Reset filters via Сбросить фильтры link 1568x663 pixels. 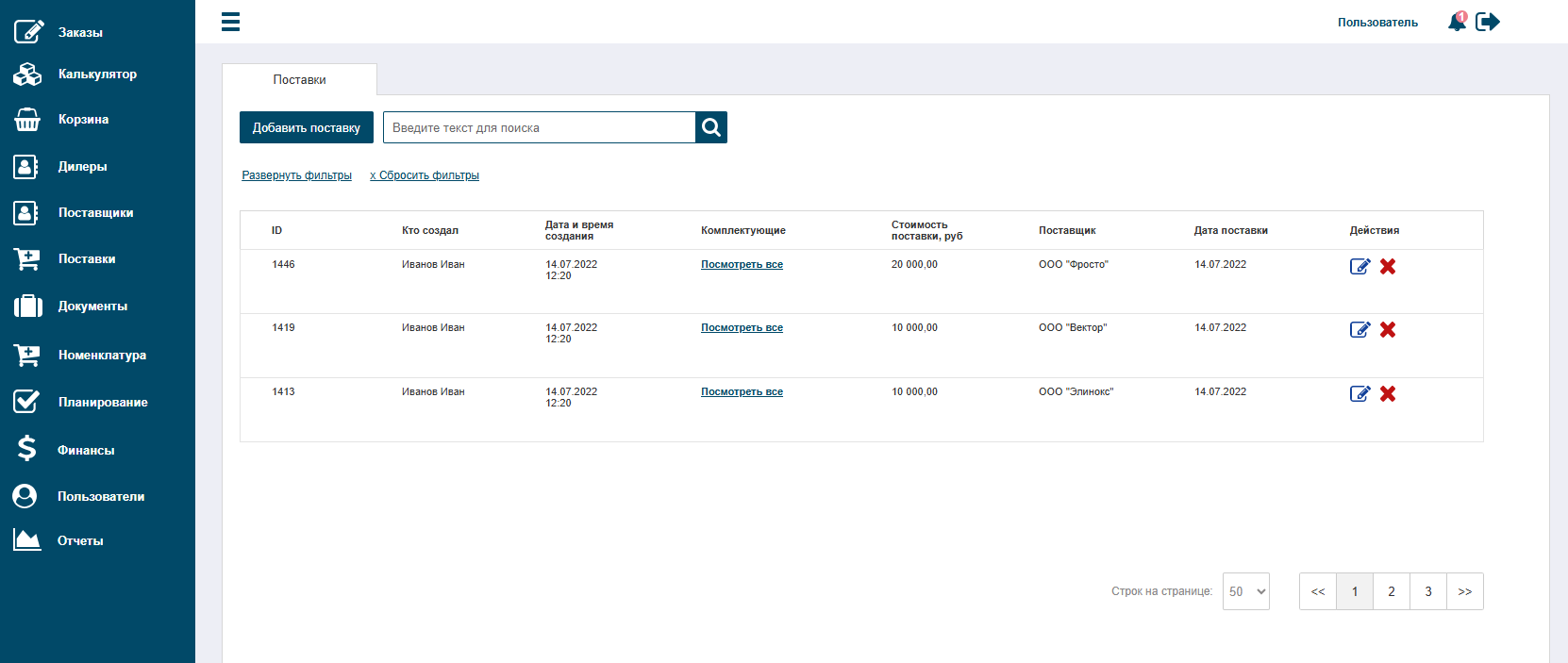(425, 175)
